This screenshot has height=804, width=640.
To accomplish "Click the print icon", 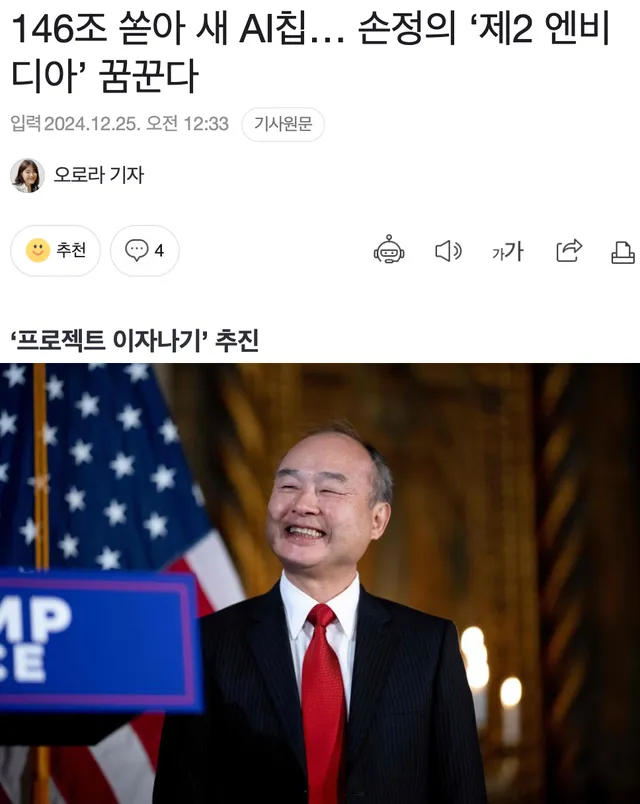I will click(x=624, y=252).
